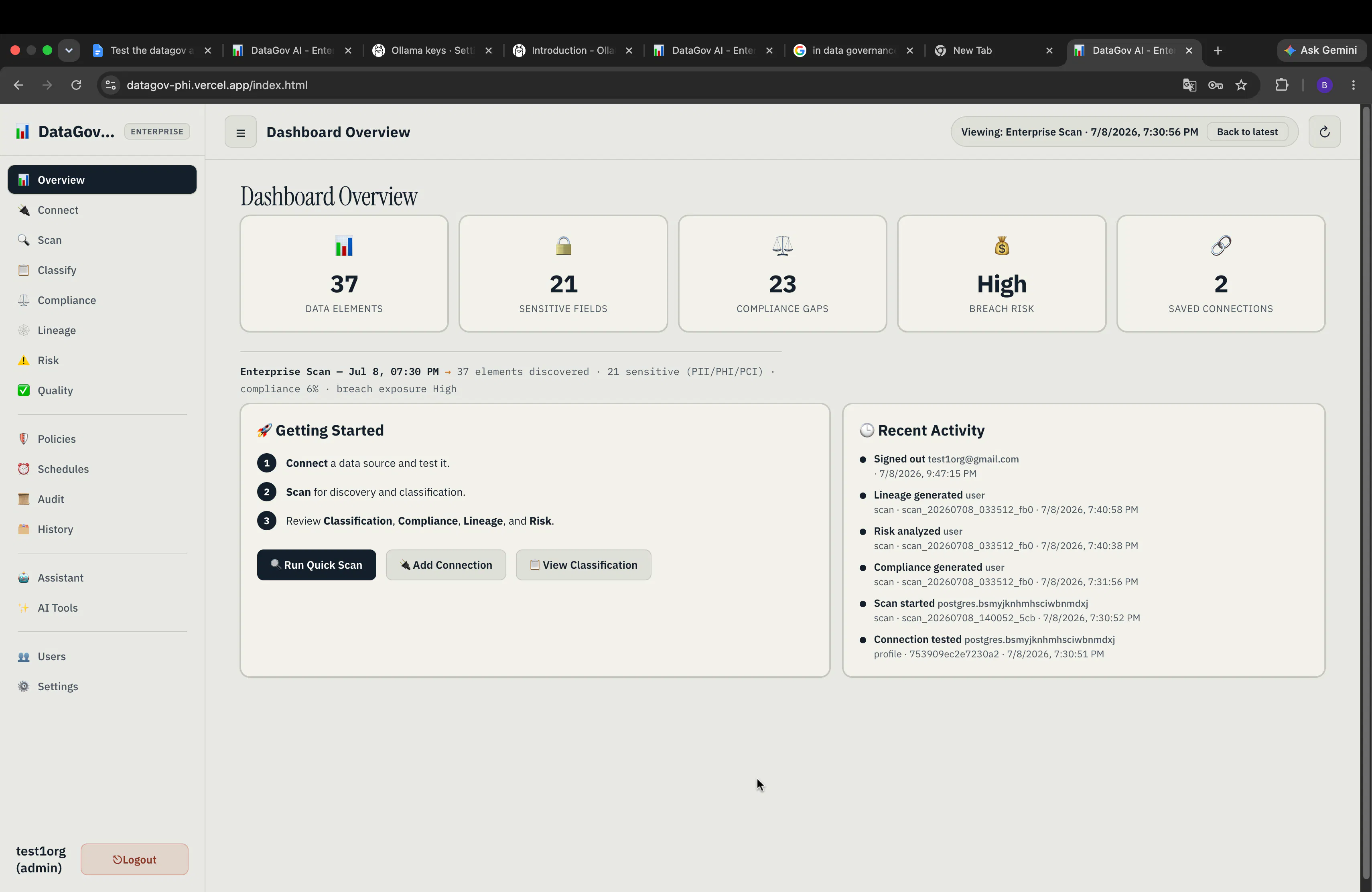Click the History folder icon

click(x=24, y=529)
